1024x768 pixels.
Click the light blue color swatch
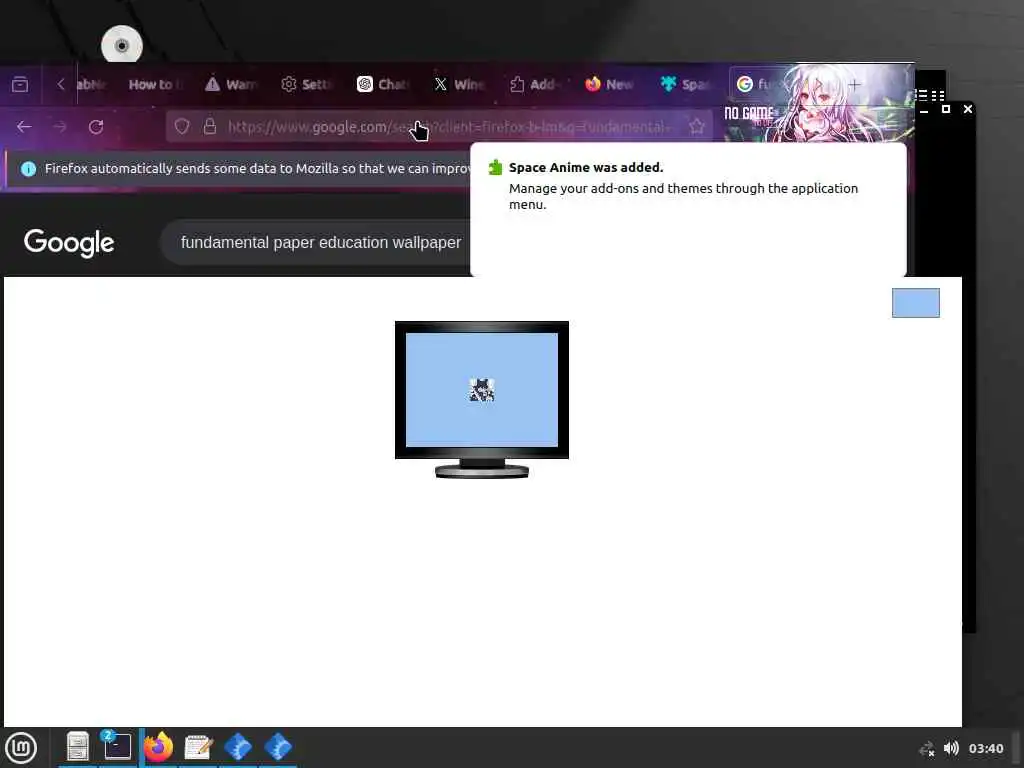tap(916, 303)
